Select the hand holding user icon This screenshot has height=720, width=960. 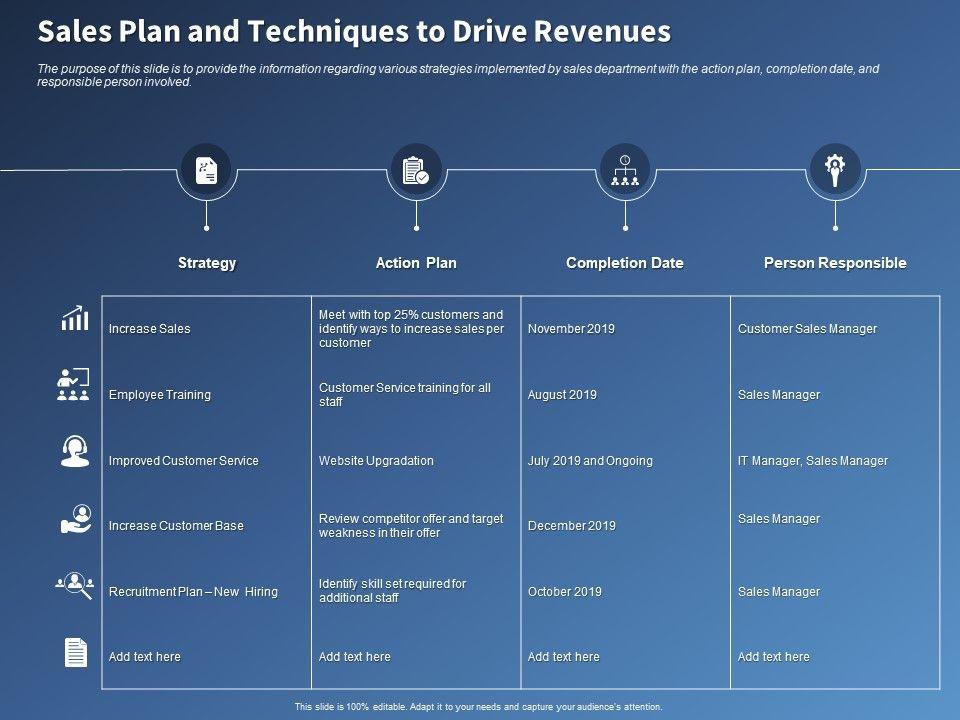[76, 519]
